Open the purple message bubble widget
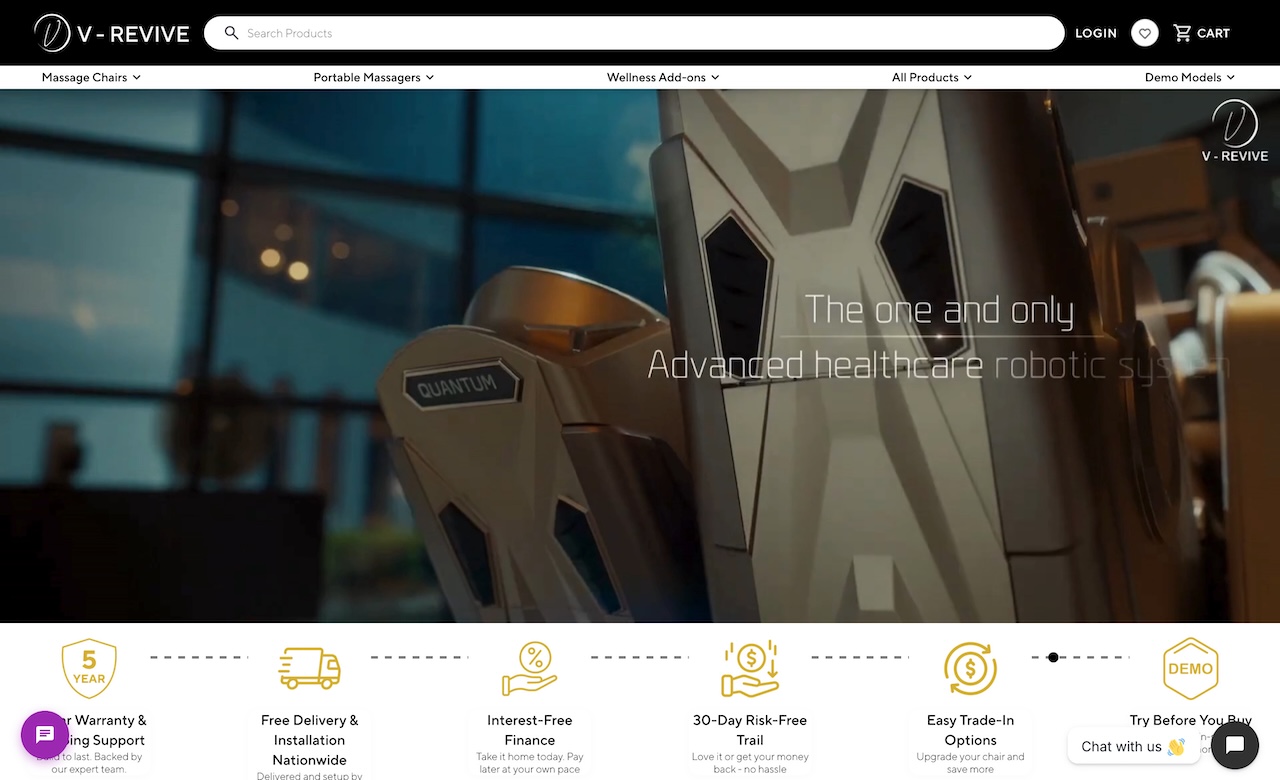This screenshot has width=1280, height=780. 45,735
